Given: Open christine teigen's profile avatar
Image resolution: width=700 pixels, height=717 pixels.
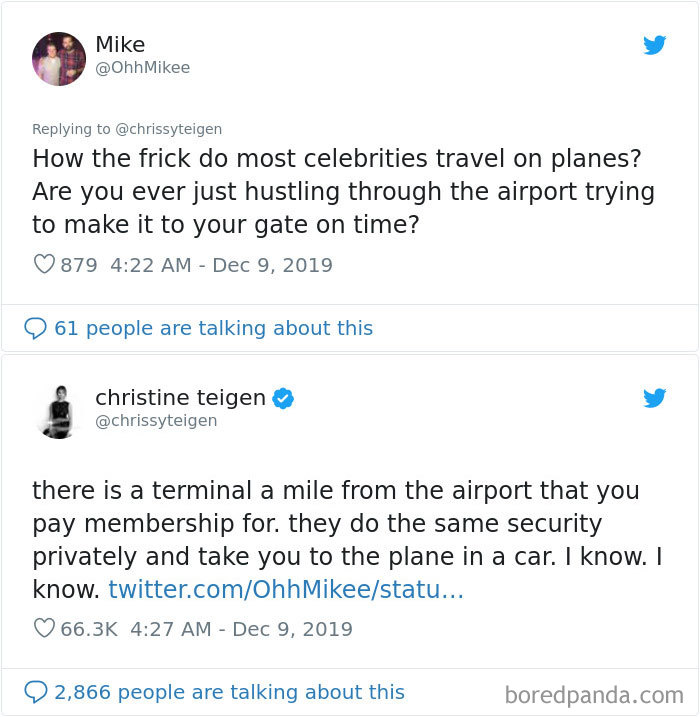Looking at the screenshot, I should (x=59, y=410).
